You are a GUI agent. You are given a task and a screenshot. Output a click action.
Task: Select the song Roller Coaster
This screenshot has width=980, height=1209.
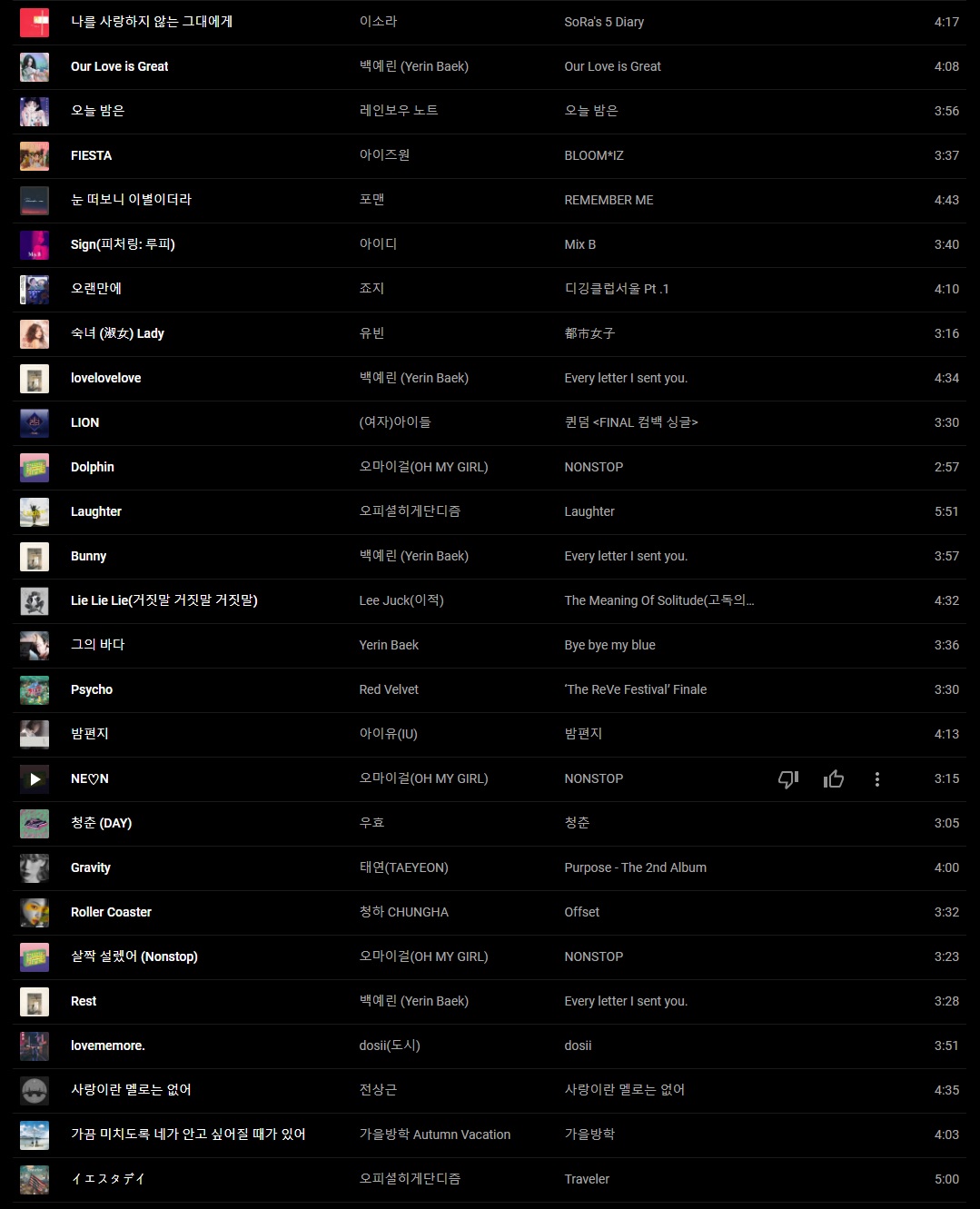pos(111,912)
